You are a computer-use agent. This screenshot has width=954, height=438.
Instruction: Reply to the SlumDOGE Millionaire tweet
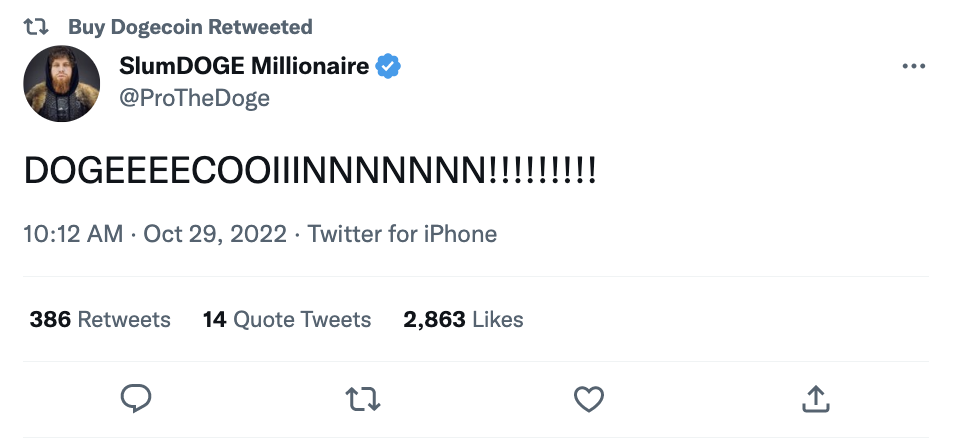pyautogui.click(x=135, y=399)
